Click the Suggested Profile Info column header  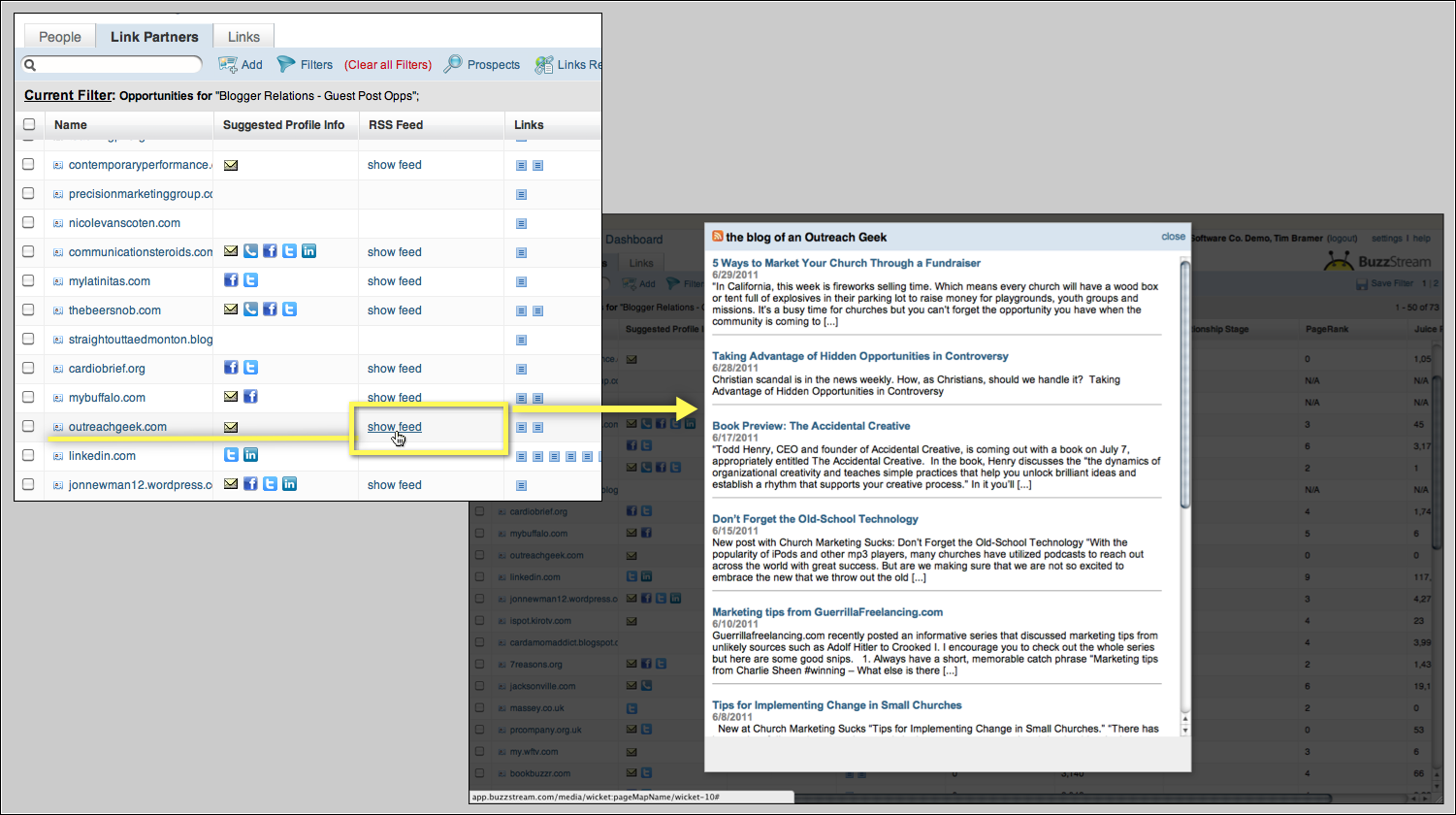click(284, 124)
